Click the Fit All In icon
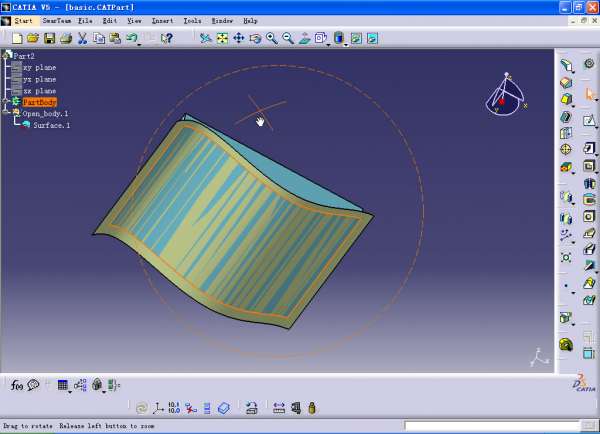600x434 pixels. [222, 38]
